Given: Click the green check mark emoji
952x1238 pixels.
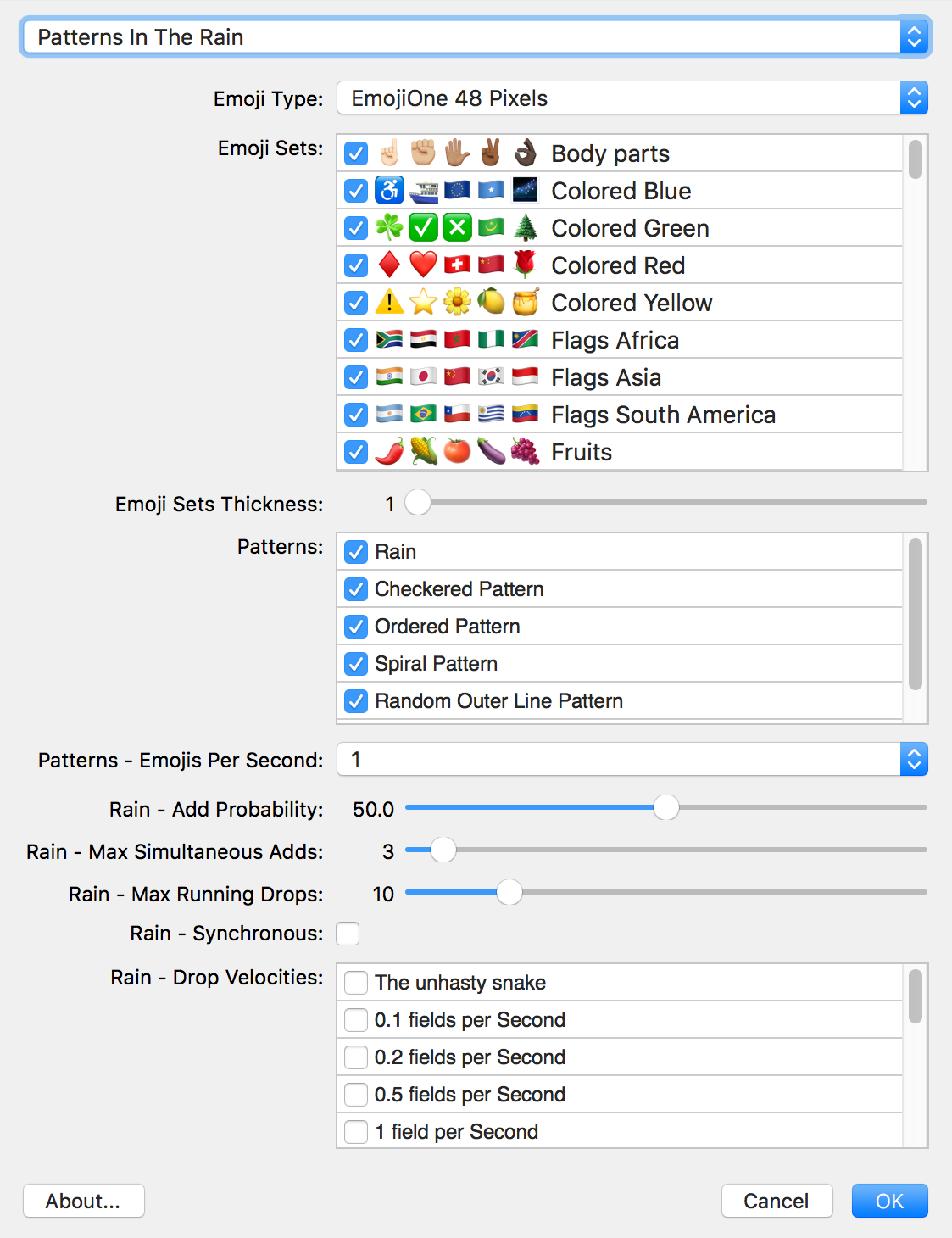Looking at the screenshot, I should [423, 228].
